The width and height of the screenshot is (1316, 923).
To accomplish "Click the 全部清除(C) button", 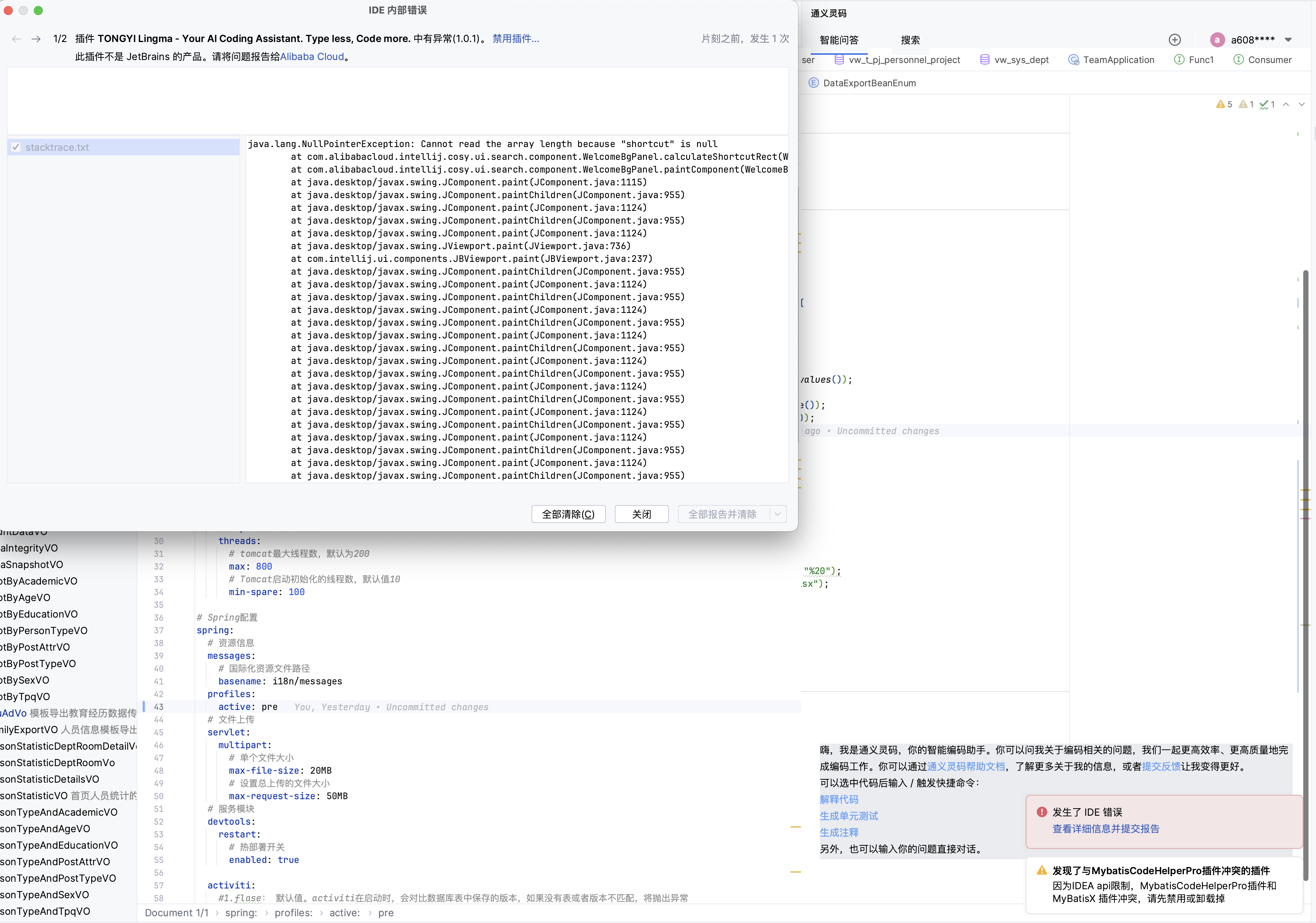I will [568, 514].
